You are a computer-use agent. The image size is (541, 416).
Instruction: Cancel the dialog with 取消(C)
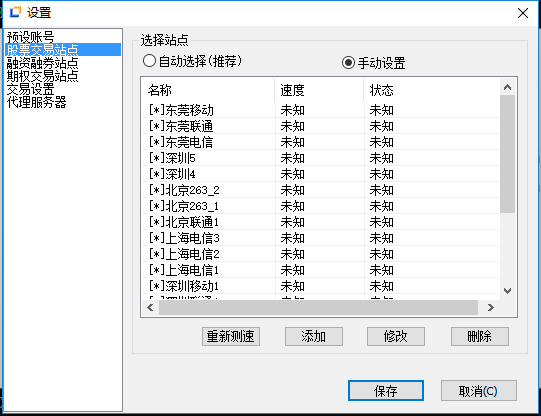click(x=479, y=390)
